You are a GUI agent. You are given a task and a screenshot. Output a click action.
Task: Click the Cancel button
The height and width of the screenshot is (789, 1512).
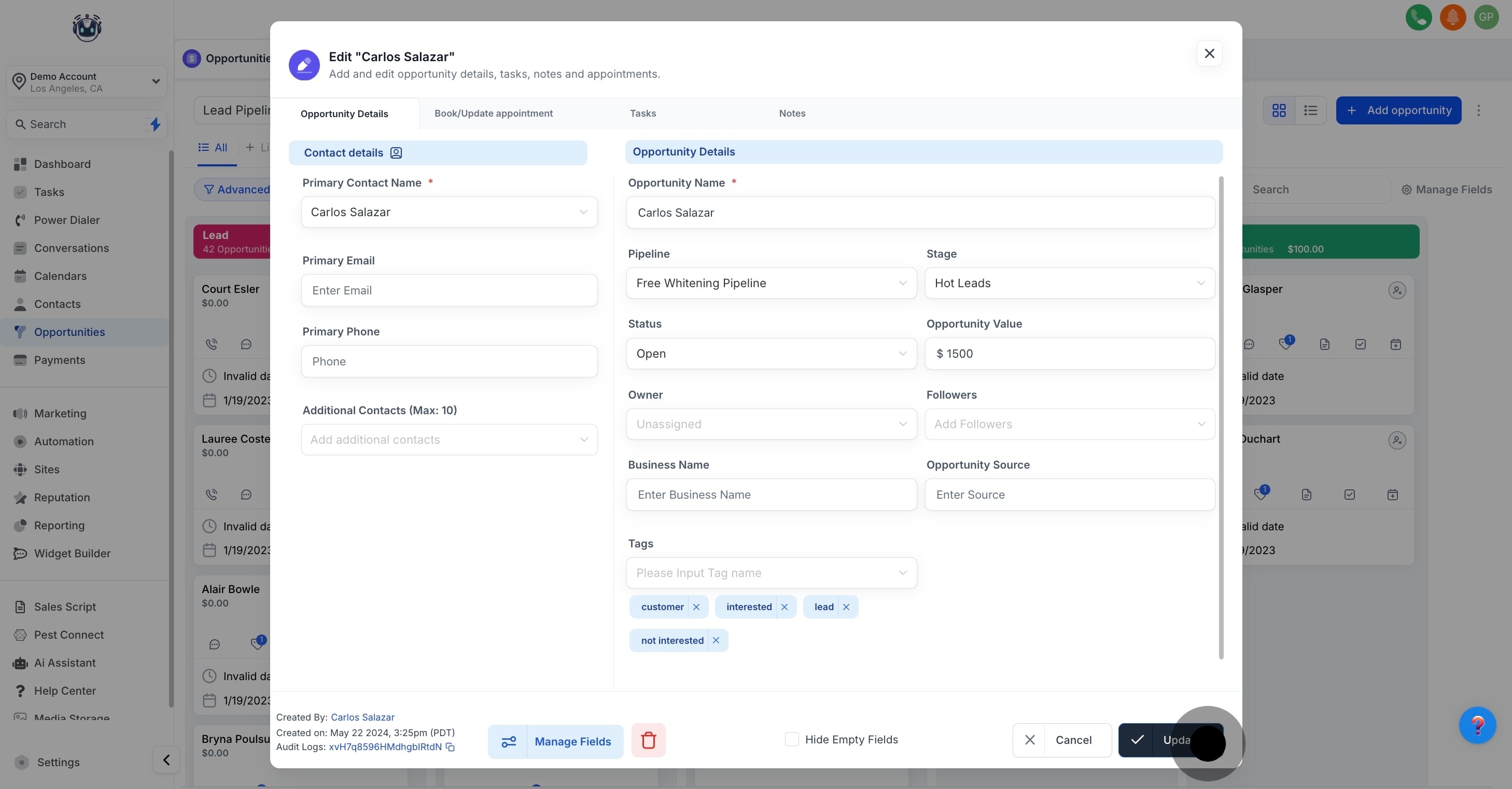click(1061, 740)
